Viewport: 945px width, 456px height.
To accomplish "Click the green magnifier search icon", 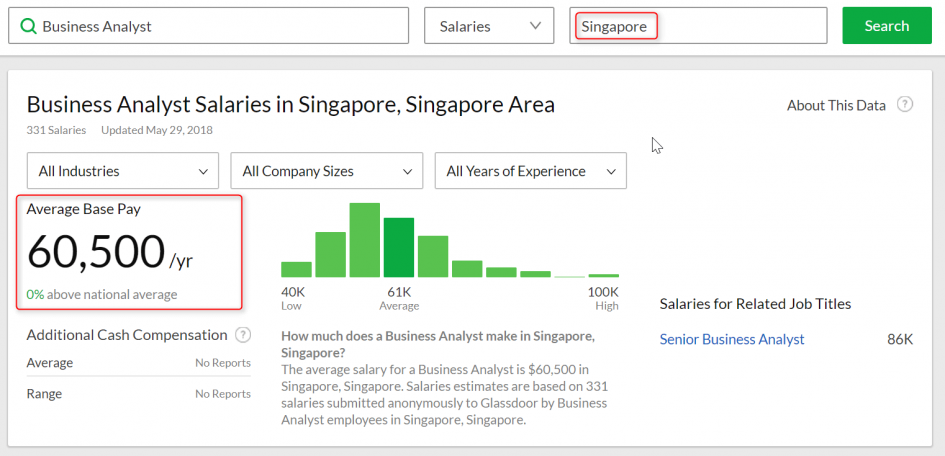I will pos(28,26).
